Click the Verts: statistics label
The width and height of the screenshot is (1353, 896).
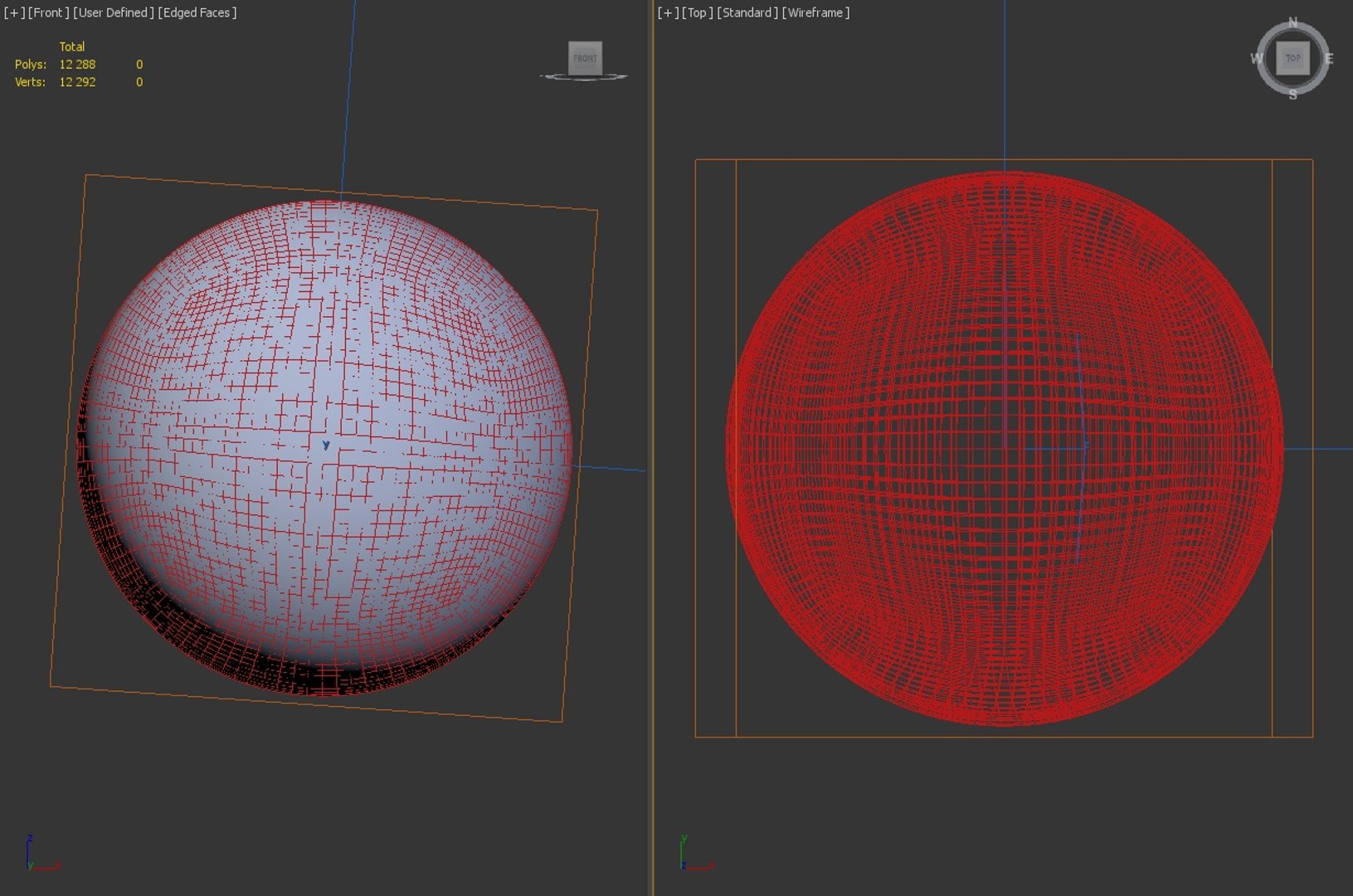(x=30, y=82)
